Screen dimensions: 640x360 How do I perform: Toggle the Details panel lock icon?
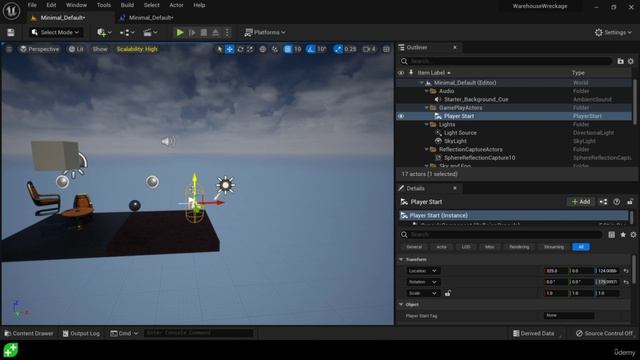630,202
